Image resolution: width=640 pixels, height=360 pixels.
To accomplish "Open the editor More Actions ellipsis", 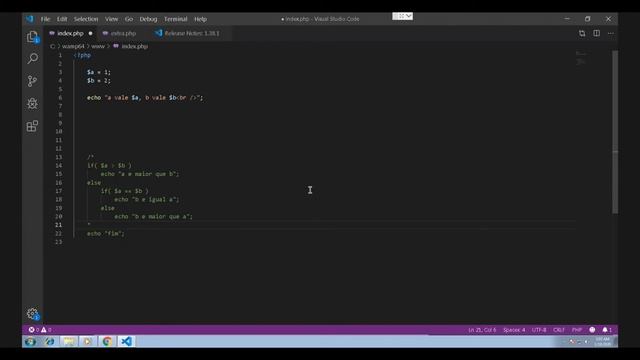I will pyautogui.click(x=611, y=33).
